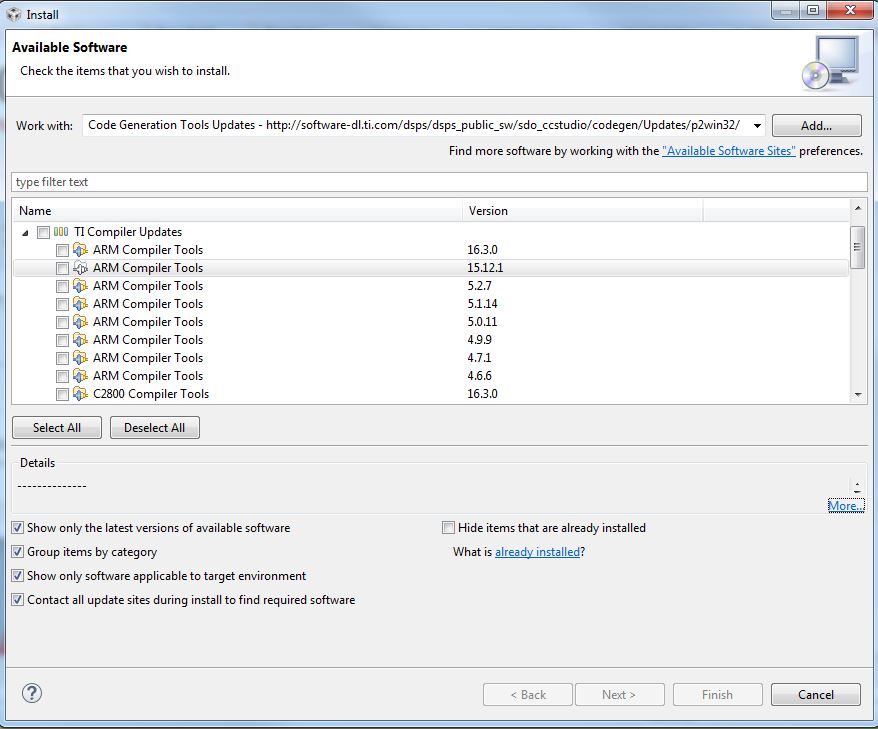
Task: Select the 4.9.9 version cell
Action: coord(479,339)
